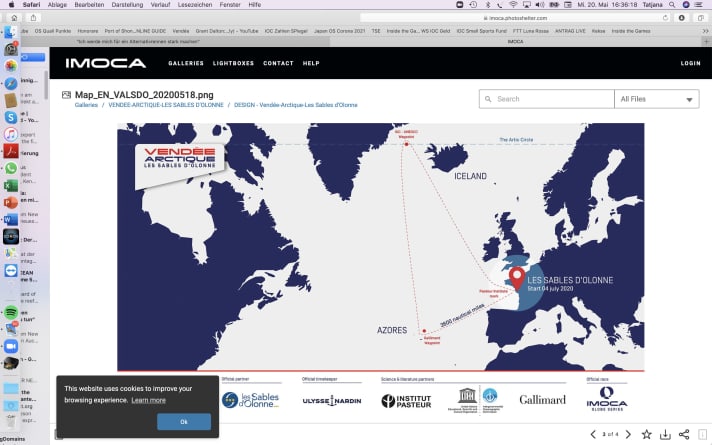Open the cookie Learn more link
This screenshot has width=712, height=445.
pos(148,400)
